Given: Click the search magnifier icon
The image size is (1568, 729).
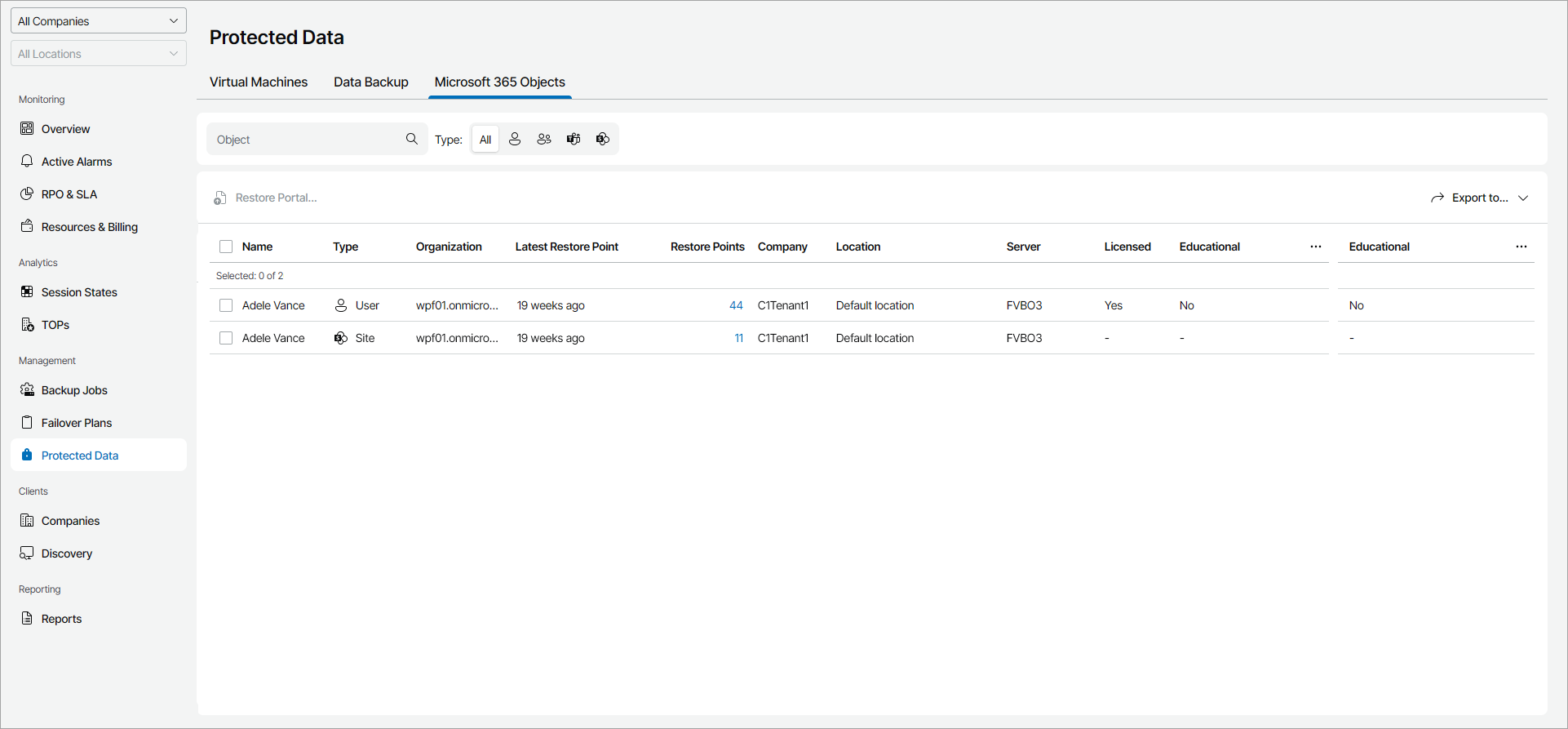Looking at the screenshot, I should [412, 140].
